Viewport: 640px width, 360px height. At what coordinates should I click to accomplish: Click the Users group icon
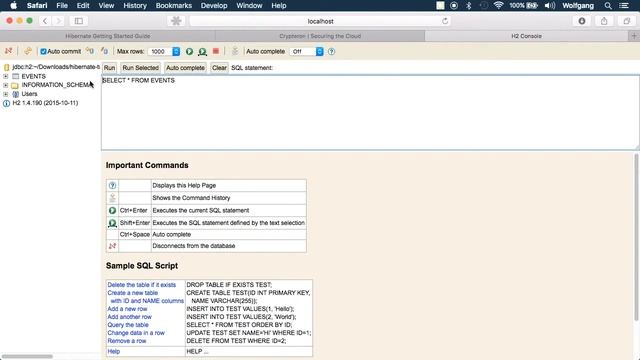coord(16,94)
